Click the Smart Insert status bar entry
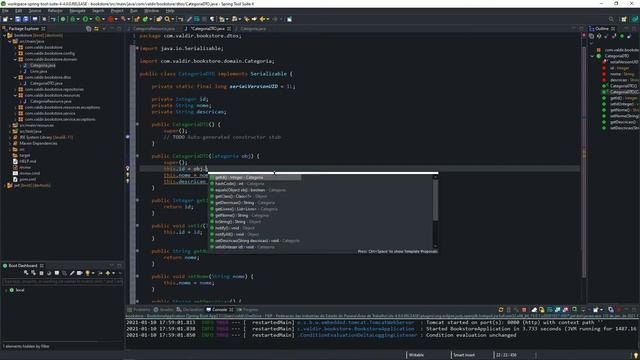Image resolution: width=640 pixels, height=360 pixels. pyautogui.click(x=464, y=355)
